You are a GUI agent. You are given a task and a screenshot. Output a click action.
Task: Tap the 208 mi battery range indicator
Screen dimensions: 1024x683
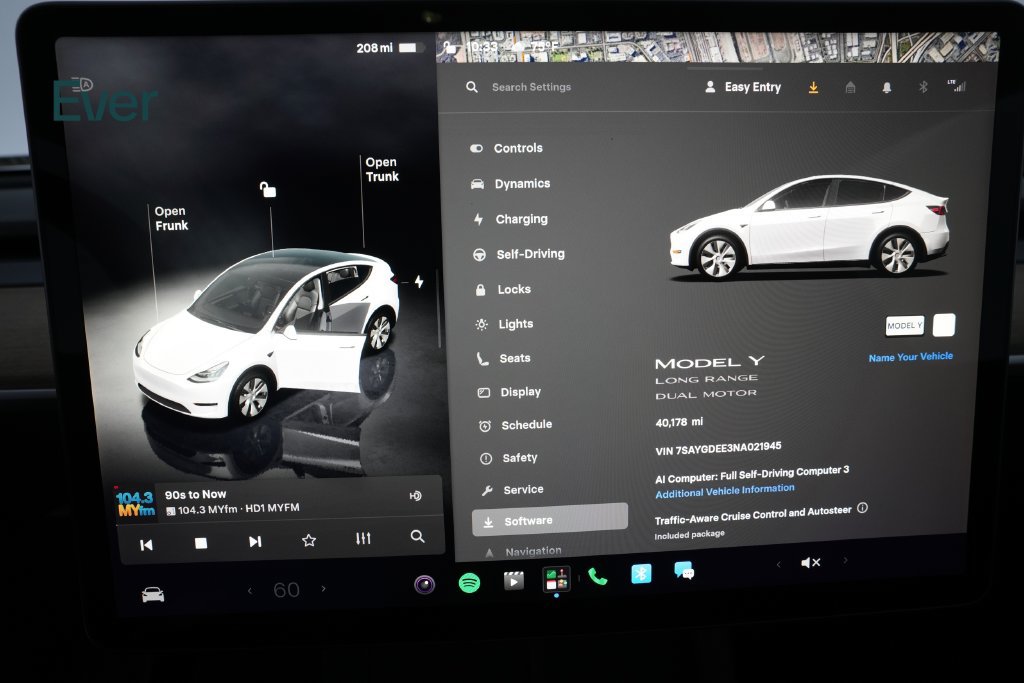389,48
